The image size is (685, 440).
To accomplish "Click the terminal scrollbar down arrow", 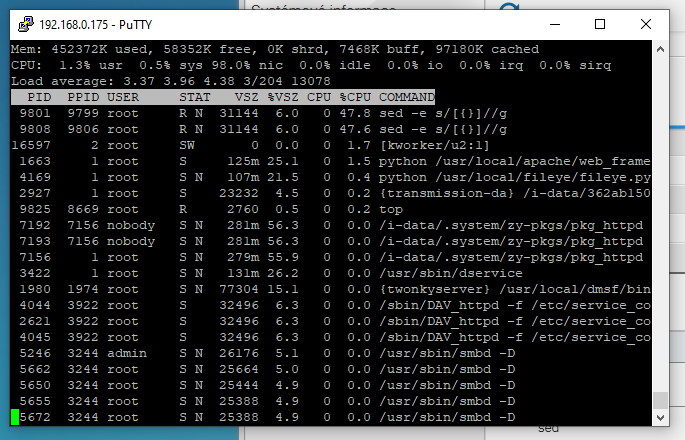I will click(660, 417).
